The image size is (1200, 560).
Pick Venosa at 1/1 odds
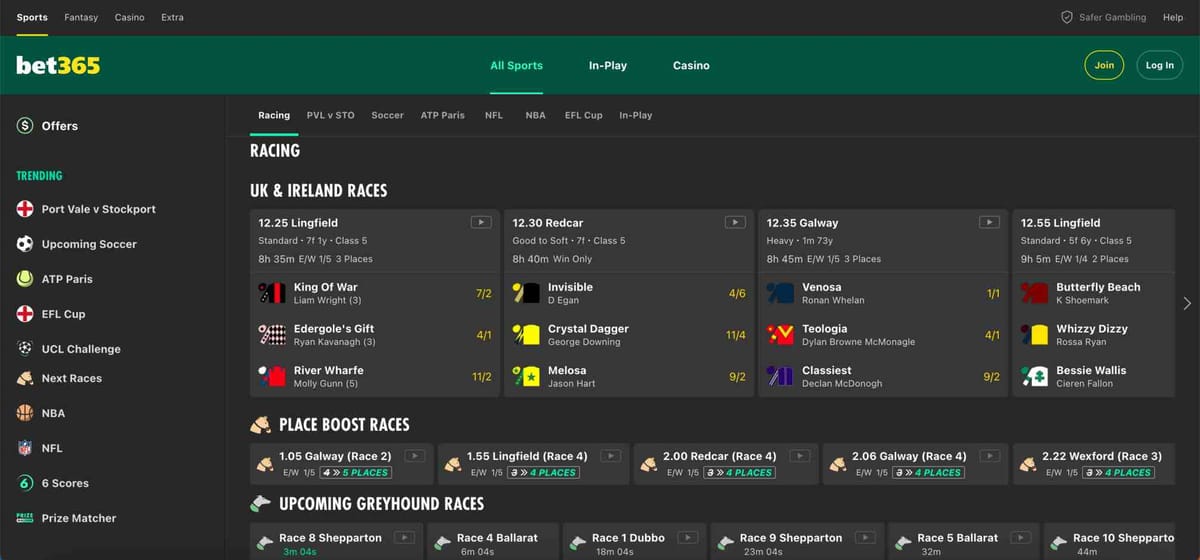coord(992,294)
